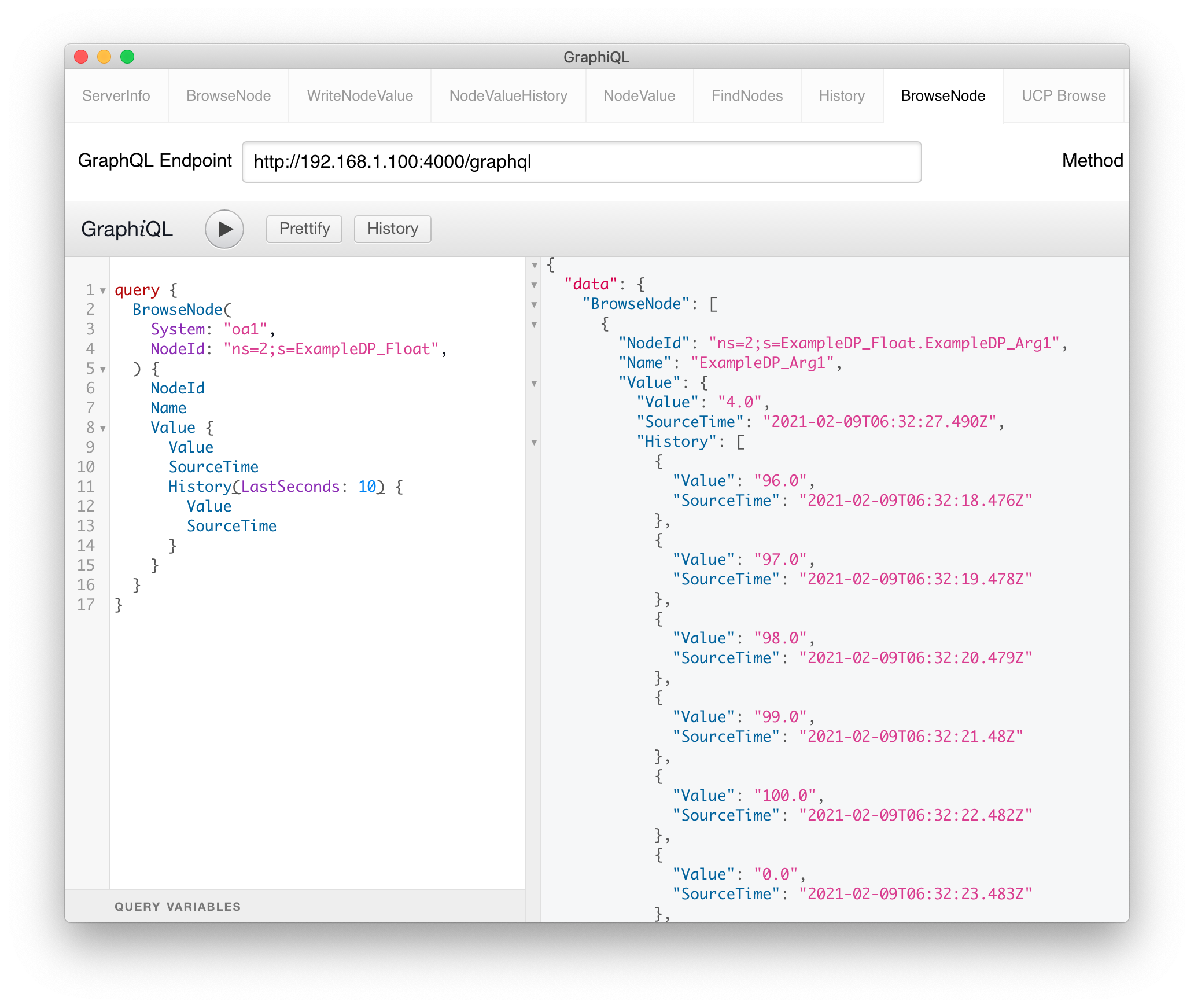Click the System argument on line 3

(178, 329)
